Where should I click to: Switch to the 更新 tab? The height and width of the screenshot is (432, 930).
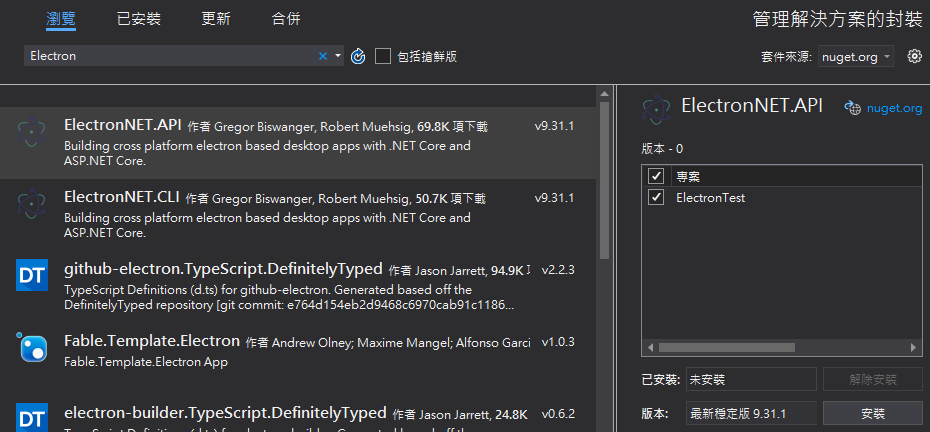click(x=216, y=19)
